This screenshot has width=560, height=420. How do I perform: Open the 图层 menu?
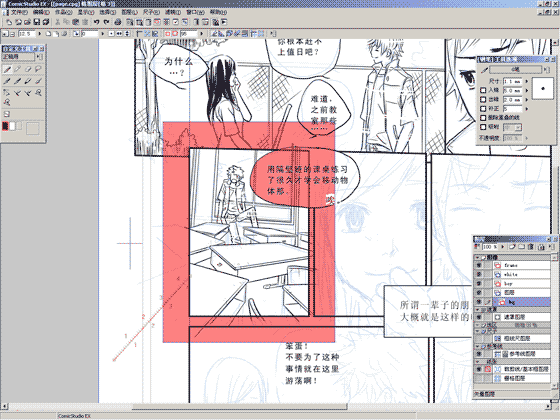tap(129, 12)
